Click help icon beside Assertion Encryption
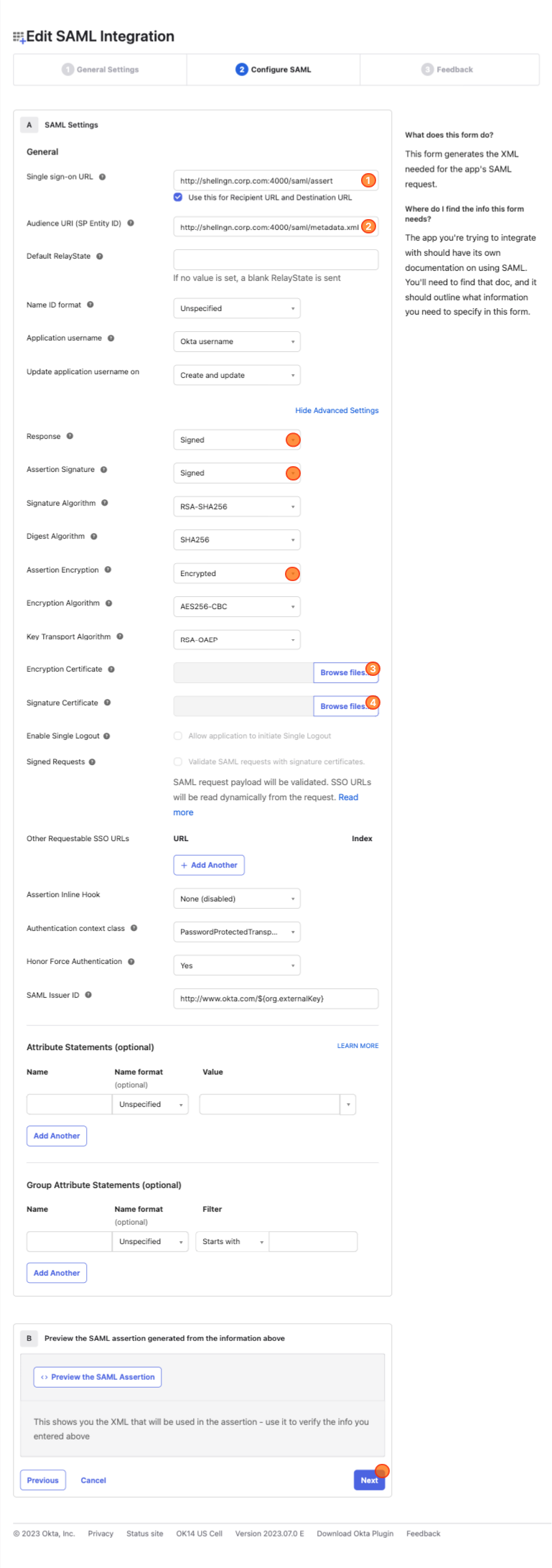The width and height of the screenshot is (552, 1568). (x=108, y=570)
